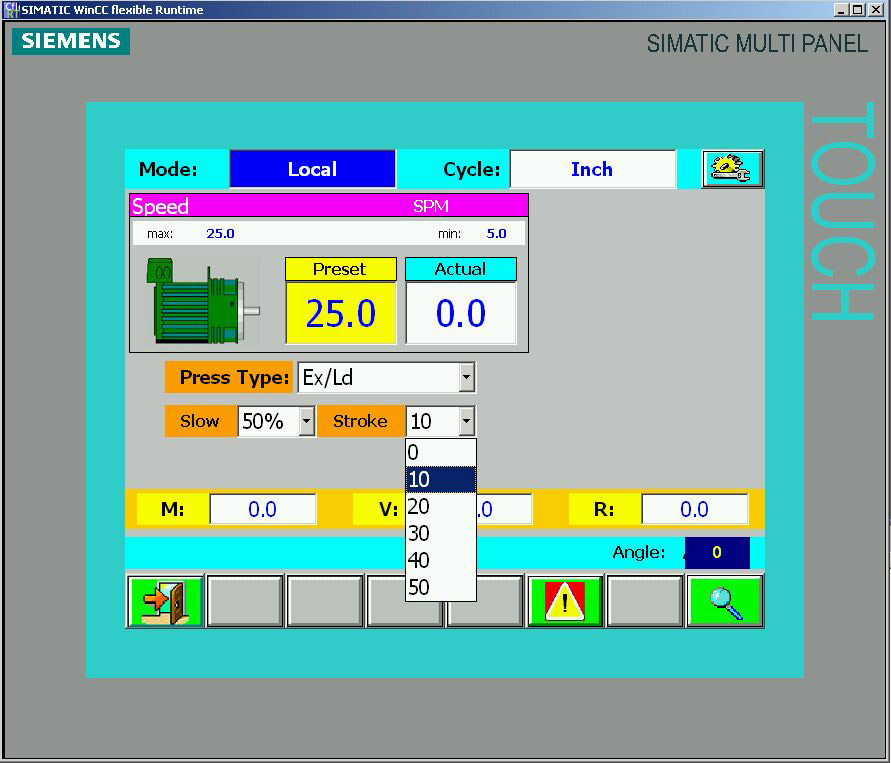Click the Actual speed value 0.0
891x763 pixels.
pos(461,313)
